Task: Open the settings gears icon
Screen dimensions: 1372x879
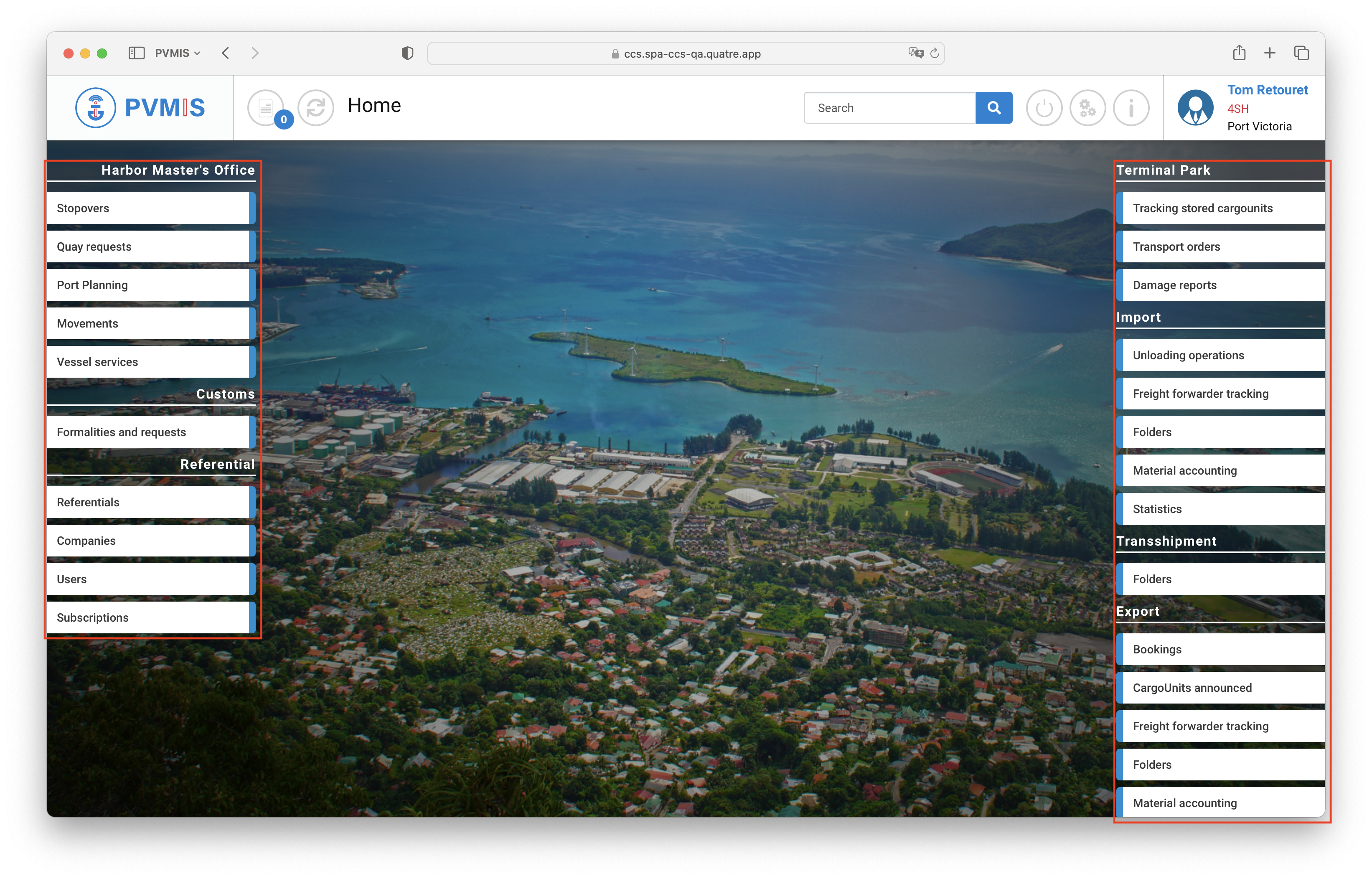Action: pyautogui.click(x=1087, y=107)
